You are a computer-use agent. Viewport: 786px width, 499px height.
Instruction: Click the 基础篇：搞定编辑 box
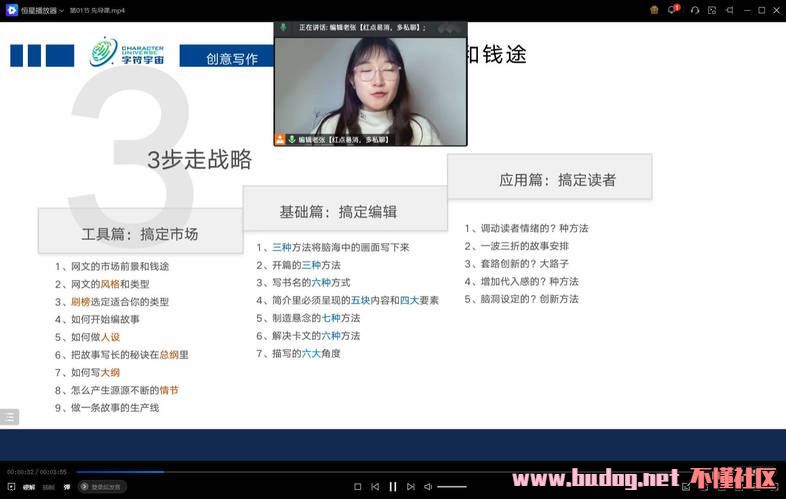click(x=345, y=209)
